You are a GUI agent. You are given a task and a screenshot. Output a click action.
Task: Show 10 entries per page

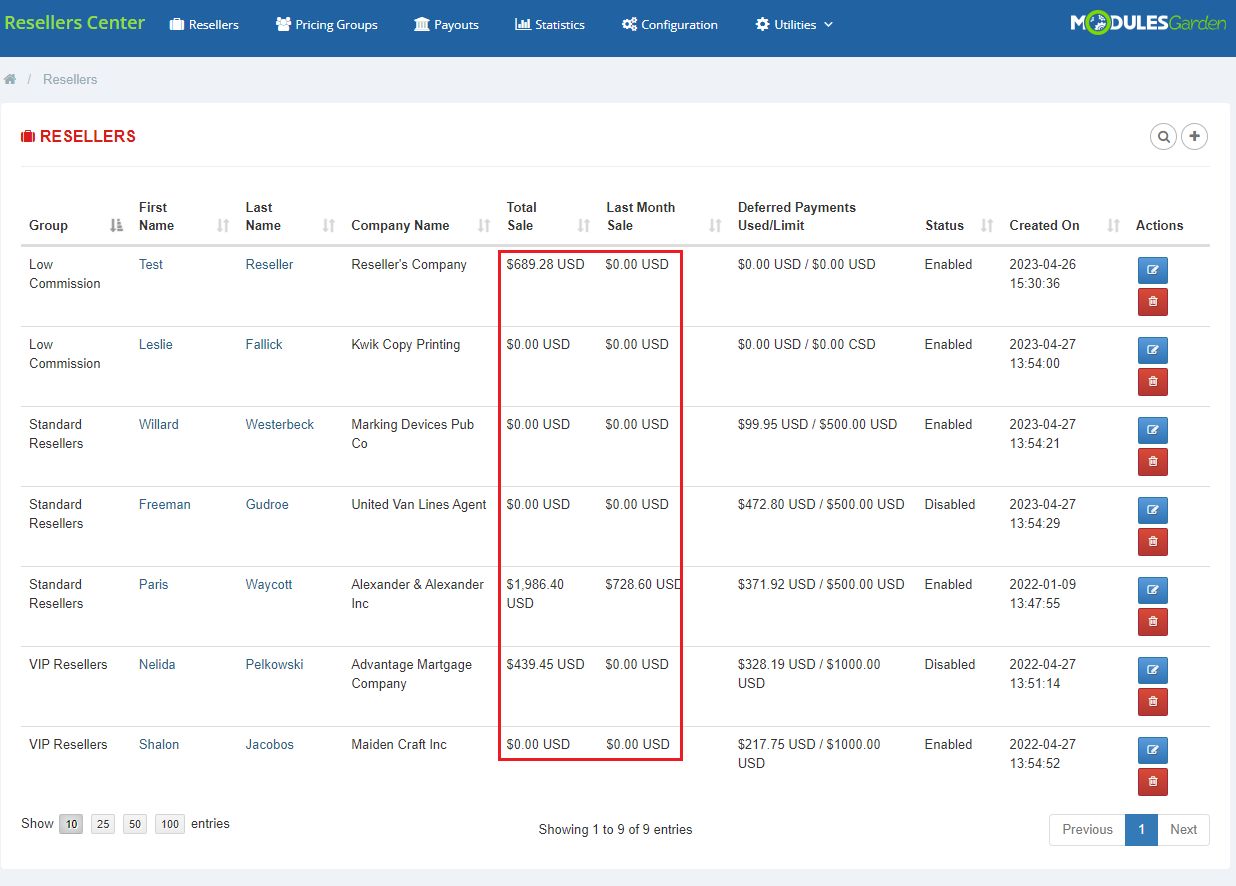pos(71,824)
